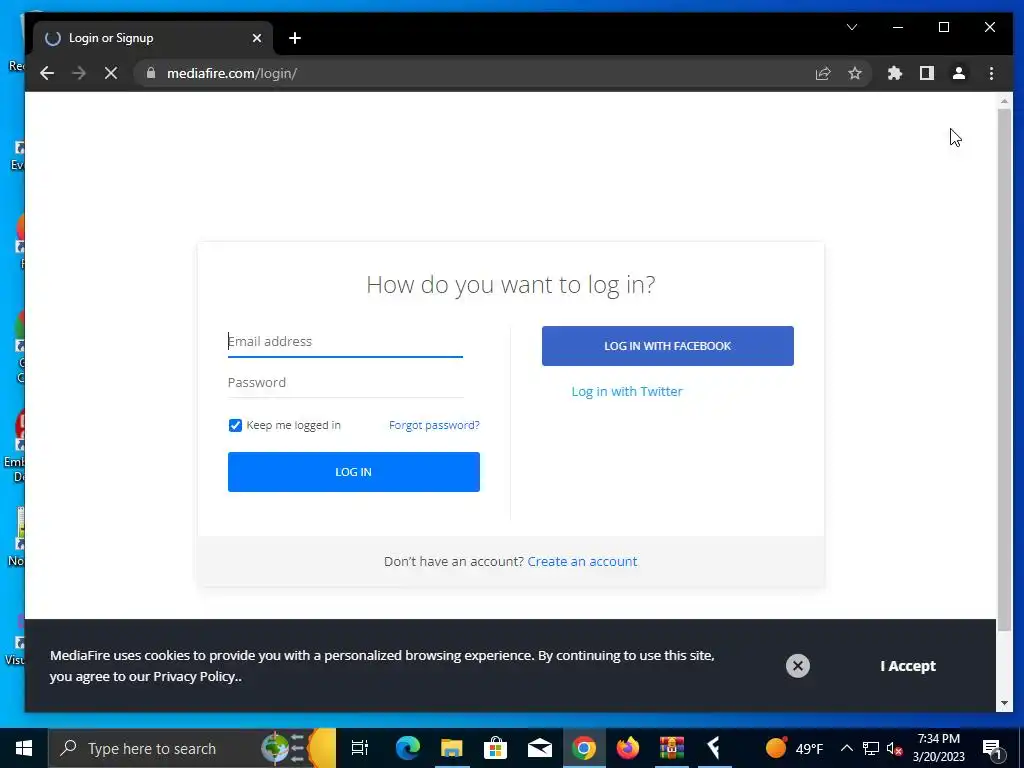Show hidden system tray icons
1024x768 pixels.
[846, 748]
